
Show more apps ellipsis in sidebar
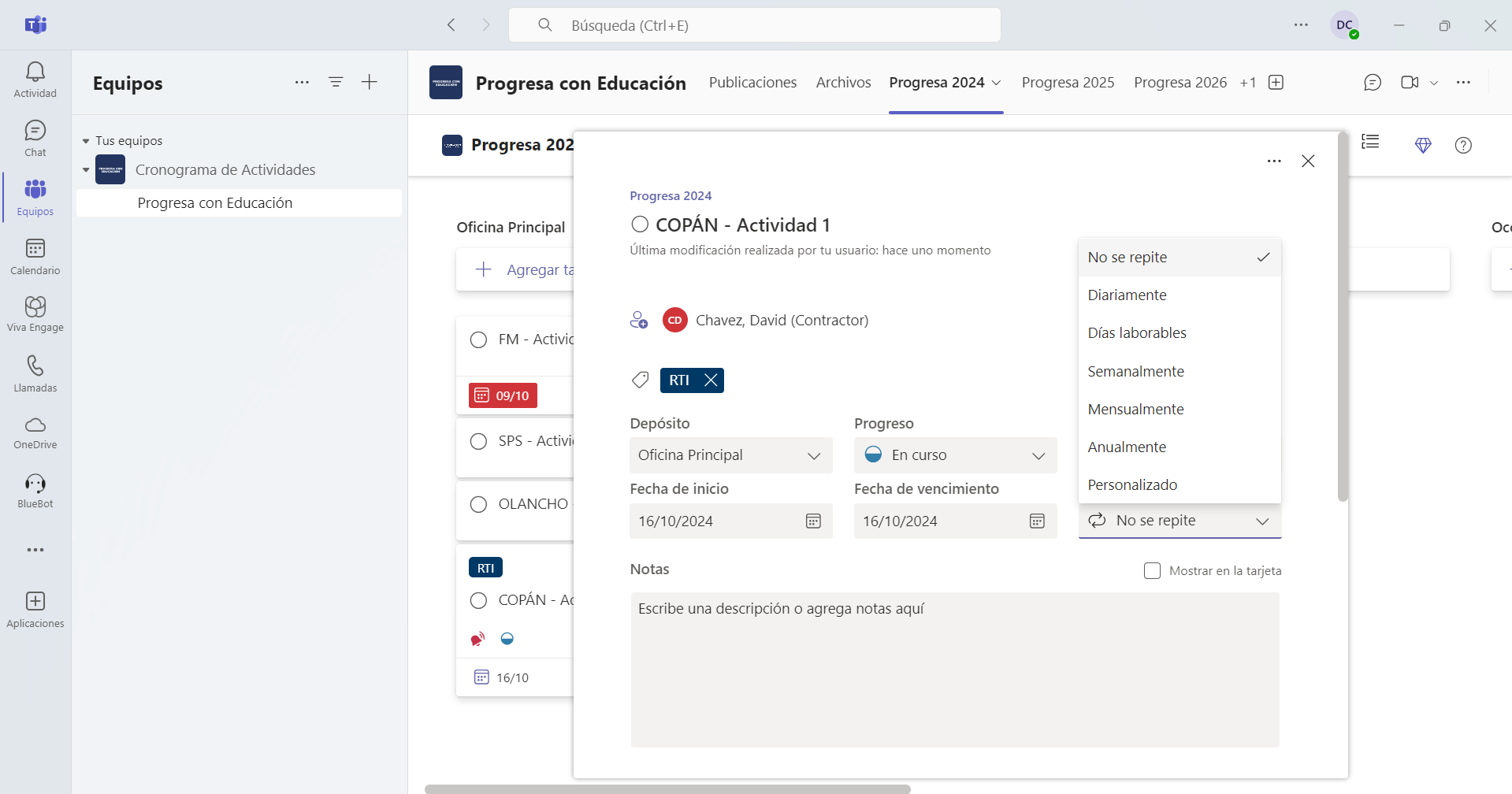pyautogui.click(x=35, y=550)
